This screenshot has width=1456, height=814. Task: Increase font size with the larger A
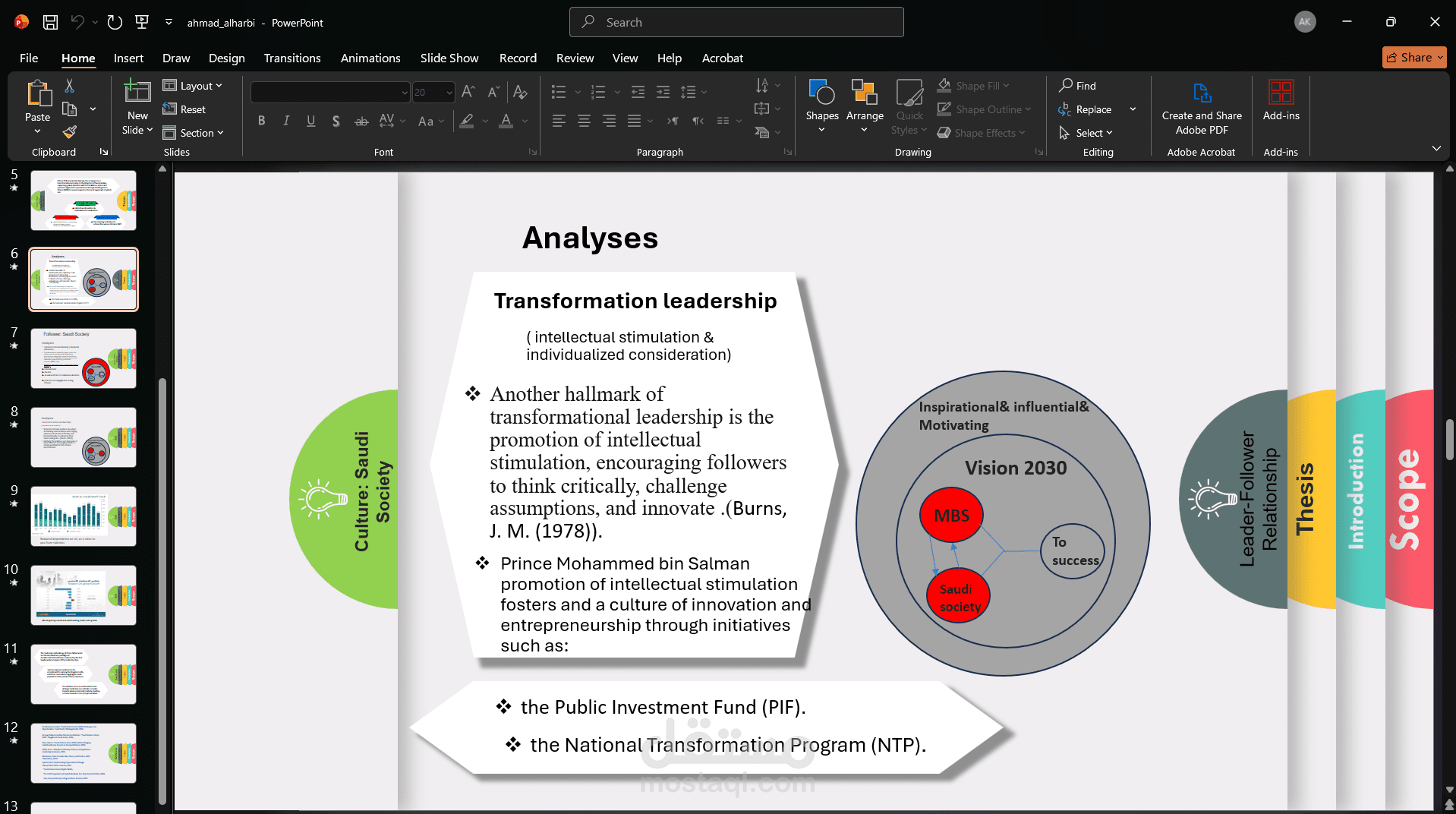[468, 92]
